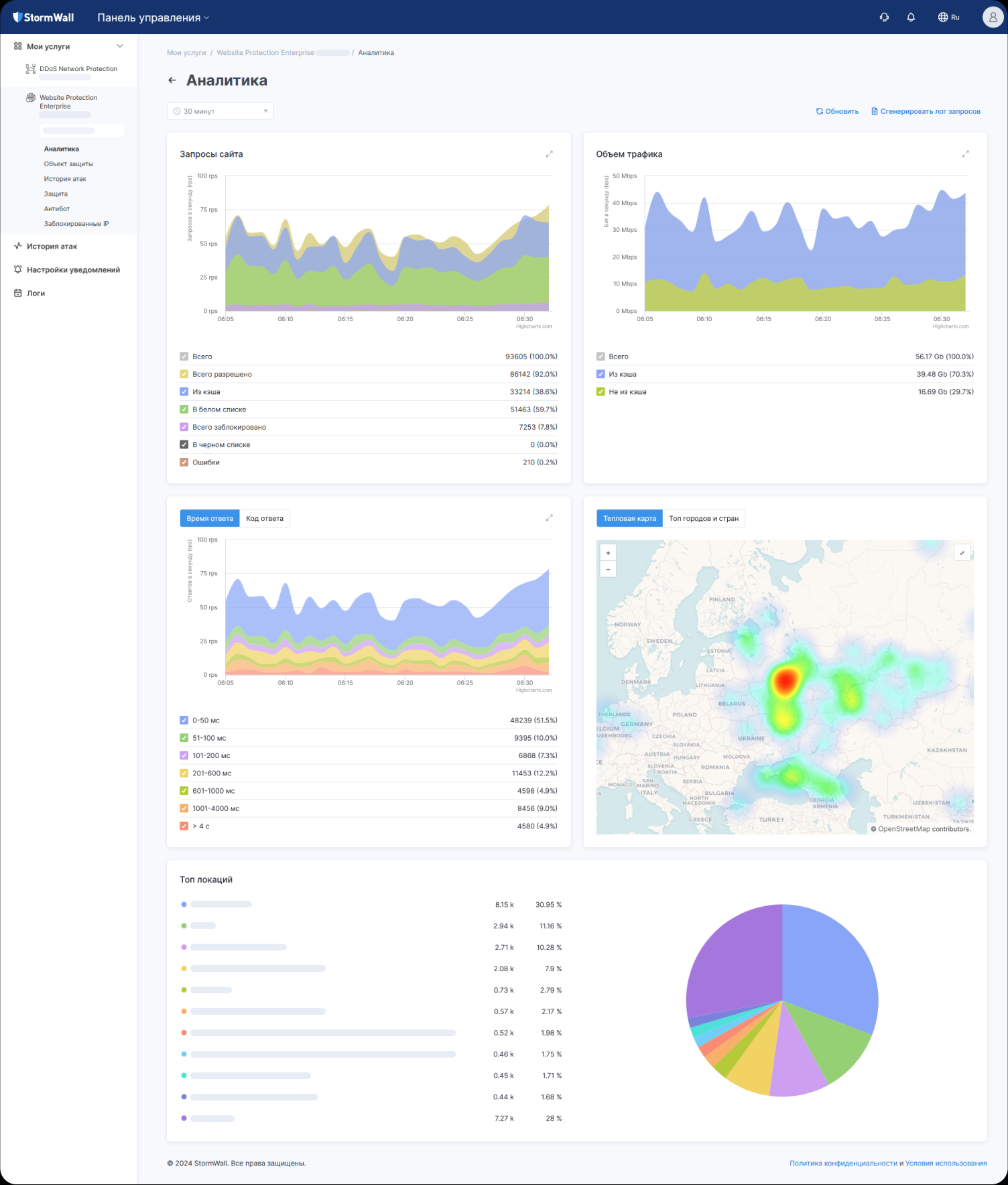The image size is (1008, 1185).
Task: Click Сгенерировать лог запросов
Action: click(x=926, y=111)
